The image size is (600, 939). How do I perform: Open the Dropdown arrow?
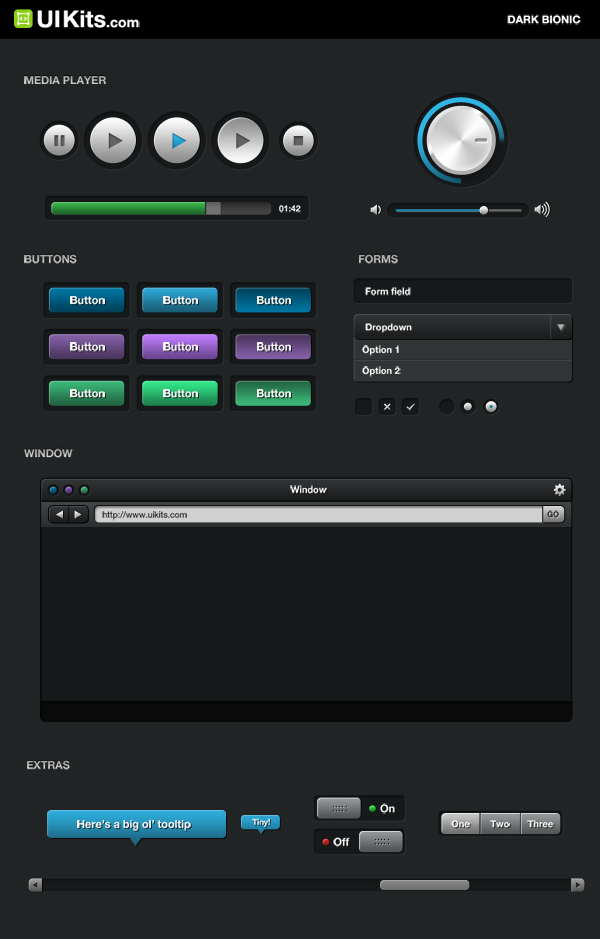[x=561, y=327]
